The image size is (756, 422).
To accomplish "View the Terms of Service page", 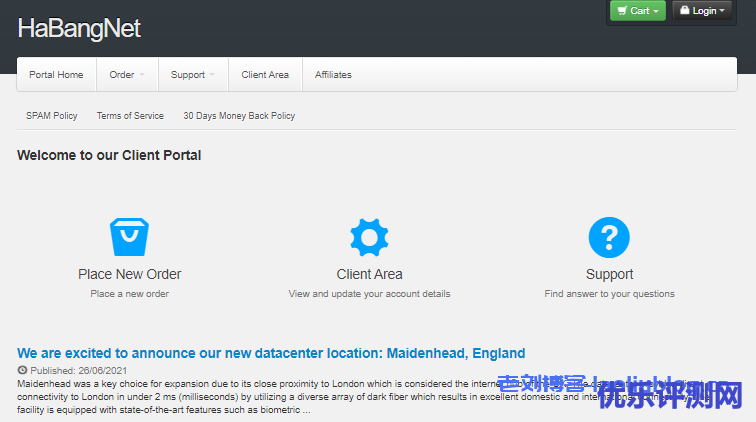I will (x=130, y=116).
